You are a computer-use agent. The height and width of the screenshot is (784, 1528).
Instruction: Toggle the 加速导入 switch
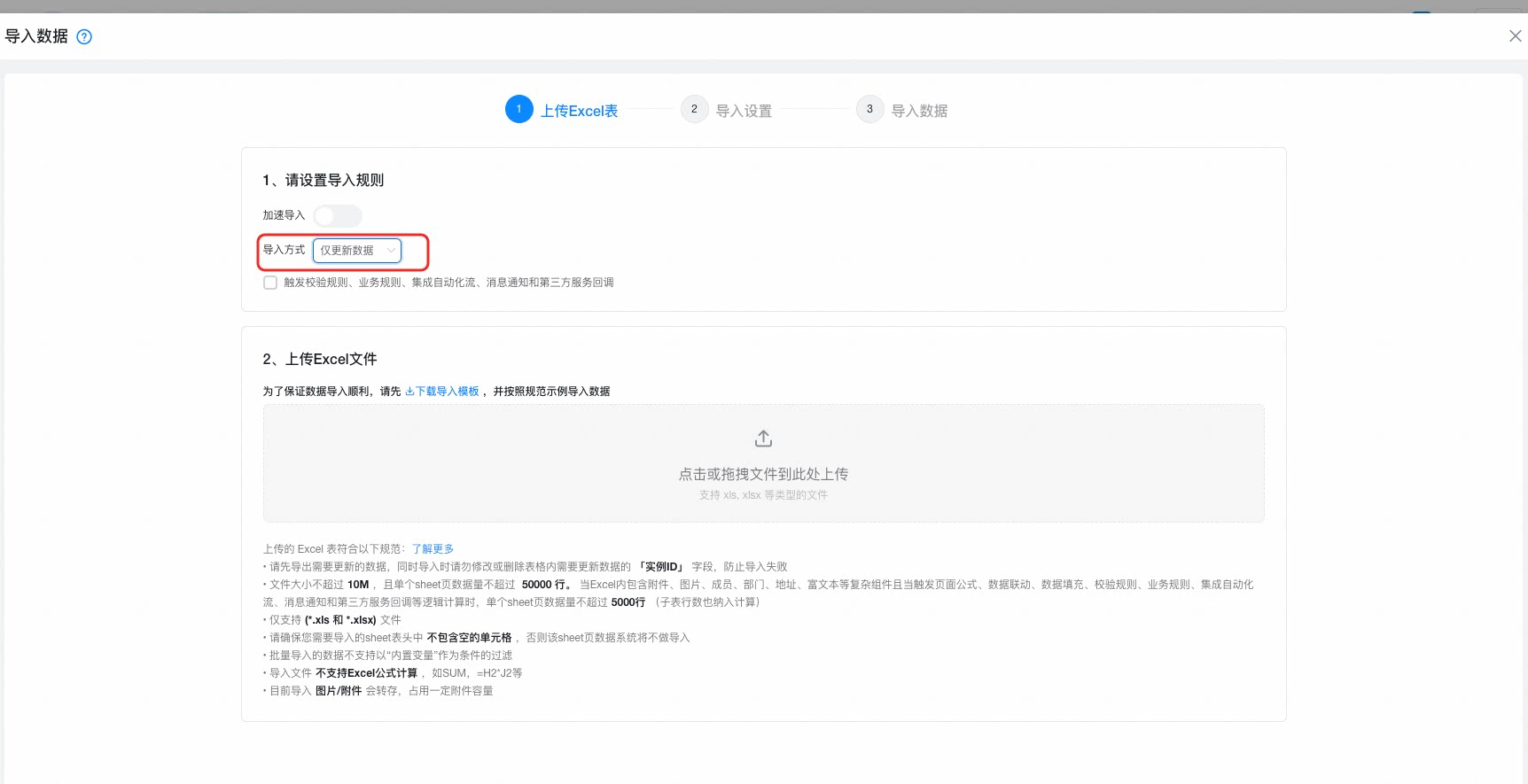click(338, 215)
